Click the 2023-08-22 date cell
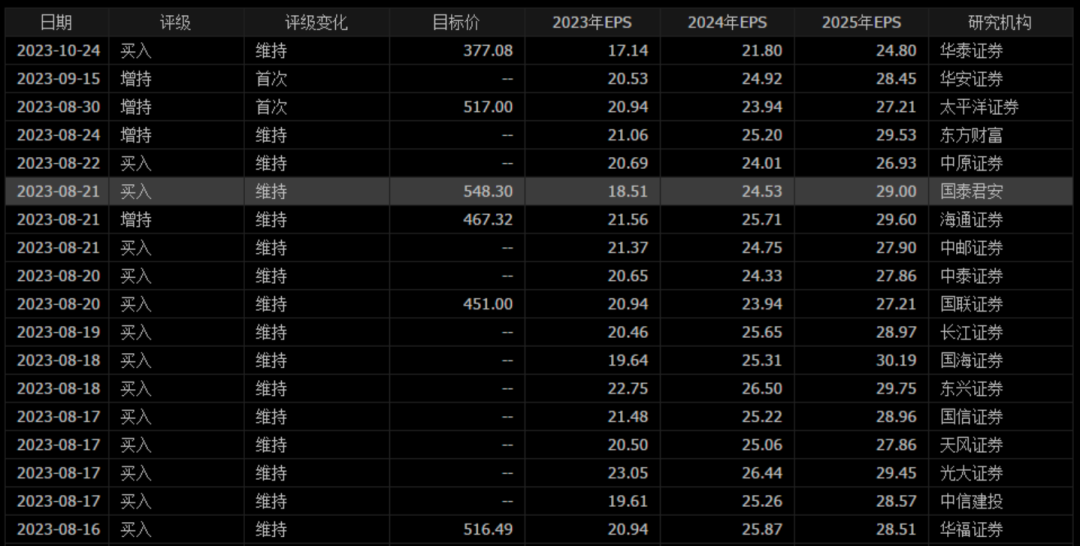 tap(59, 164)
